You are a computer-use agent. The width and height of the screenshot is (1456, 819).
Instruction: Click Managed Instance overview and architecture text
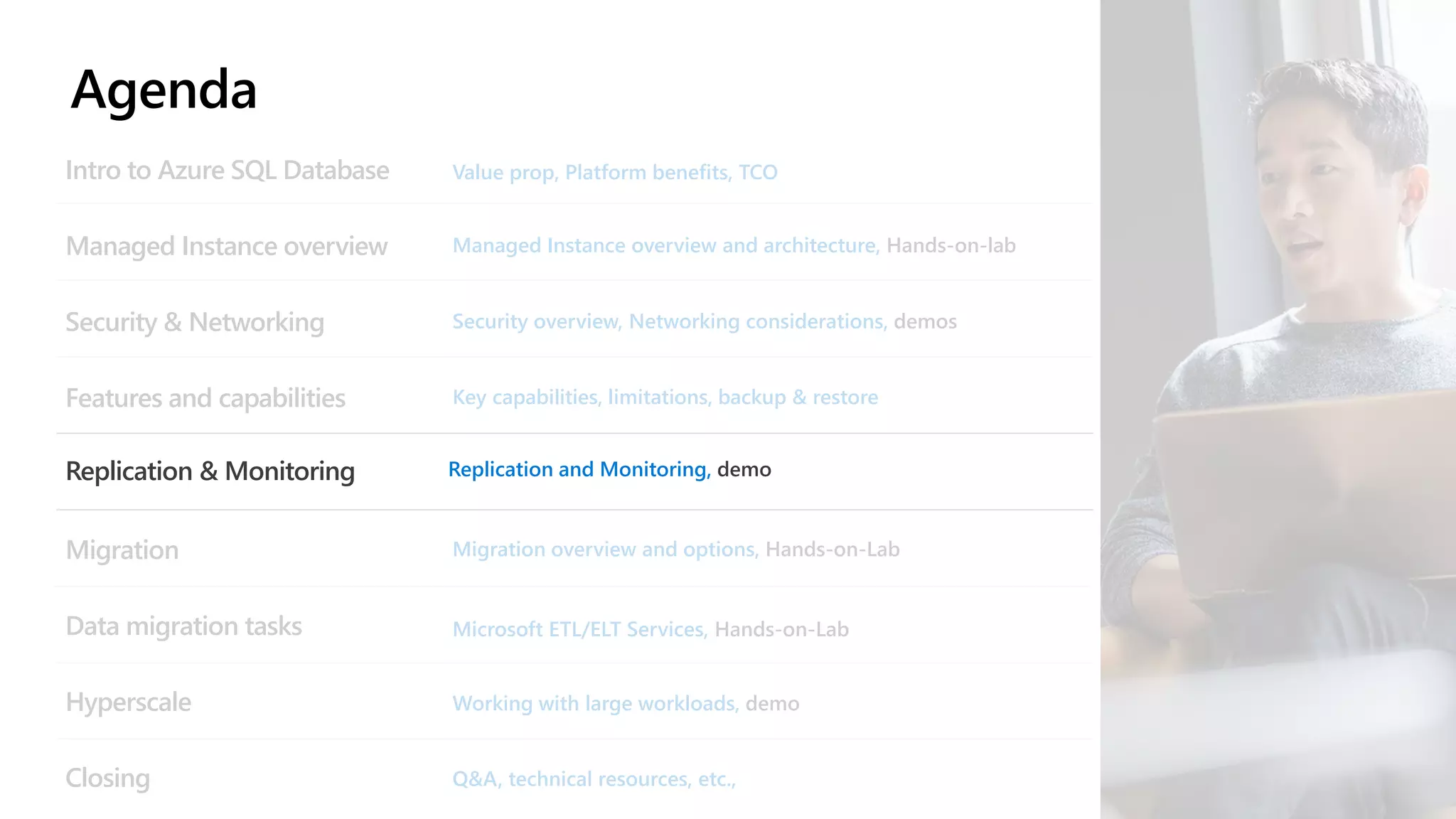click(x=666, y=245)
